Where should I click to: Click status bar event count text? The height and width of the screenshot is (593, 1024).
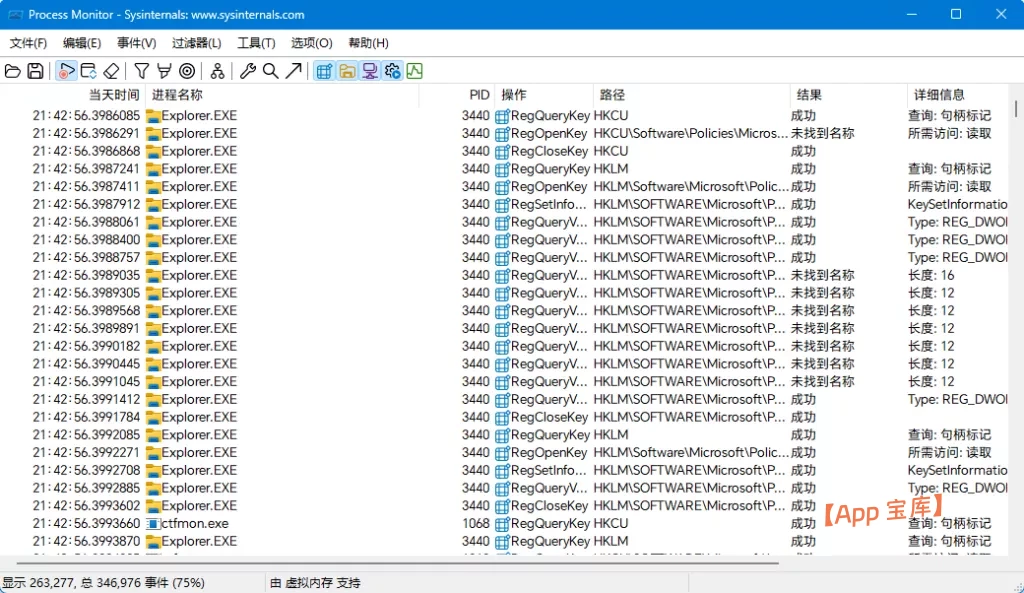[104, 583]
